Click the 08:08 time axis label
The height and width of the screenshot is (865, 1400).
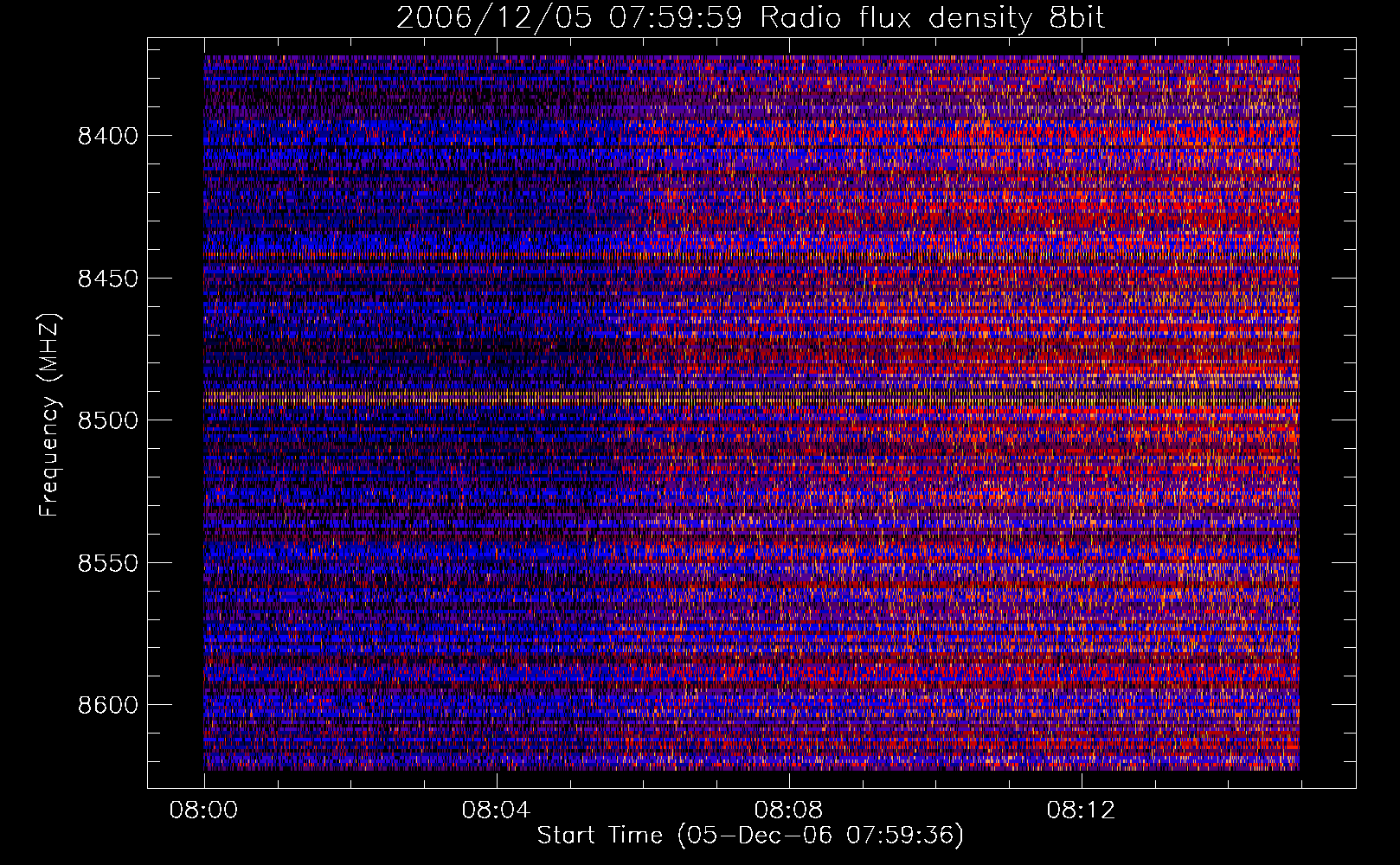tap(788, 811)
